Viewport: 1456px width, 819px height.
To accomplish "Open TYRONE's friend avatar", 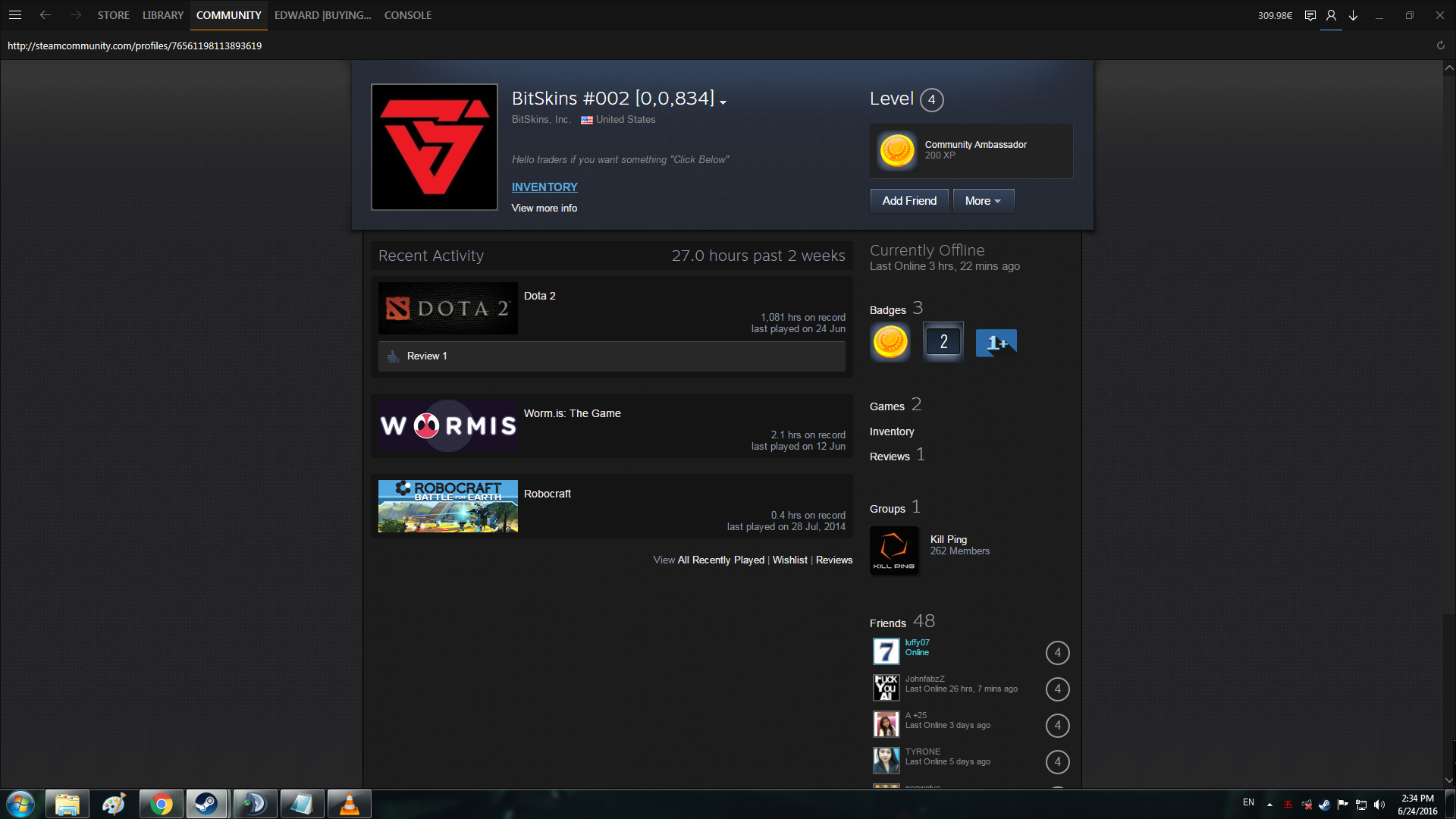I will tap(886, 761).
